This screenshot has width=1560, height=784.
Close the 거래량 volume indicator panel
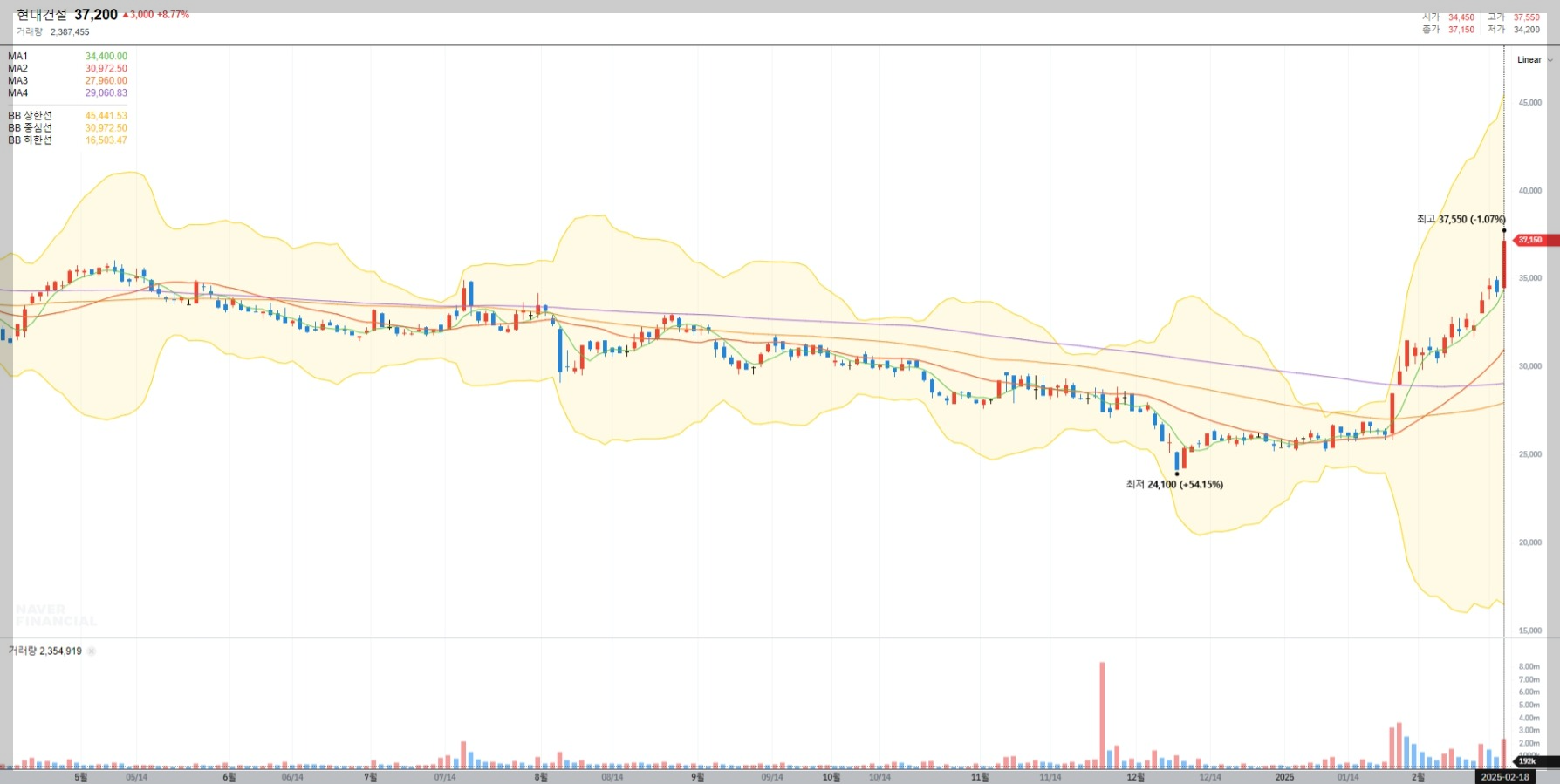tap(92, 651)
